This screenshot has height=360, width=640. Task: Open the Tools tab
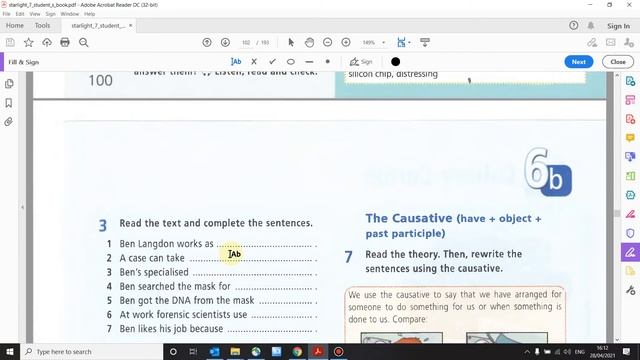tap(42, 25)
